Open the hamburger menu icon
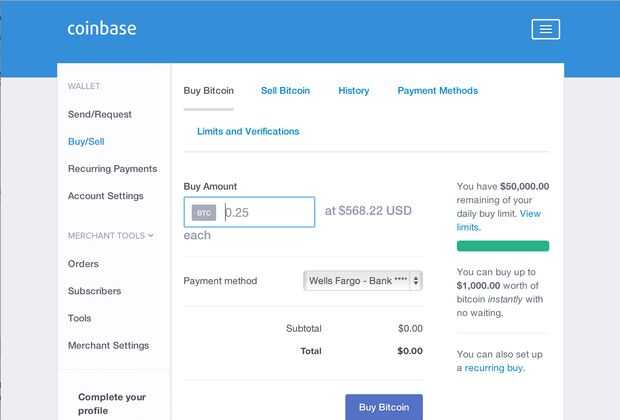The width and height of the screenshot is (620, 420). pos(545,29)
